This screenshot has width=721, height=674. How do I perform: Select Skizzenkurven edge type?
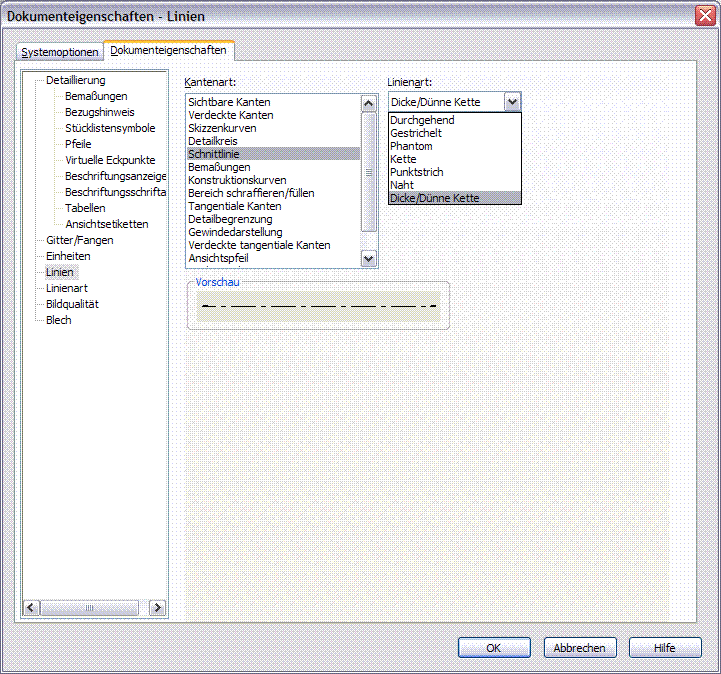coord(273,128)
